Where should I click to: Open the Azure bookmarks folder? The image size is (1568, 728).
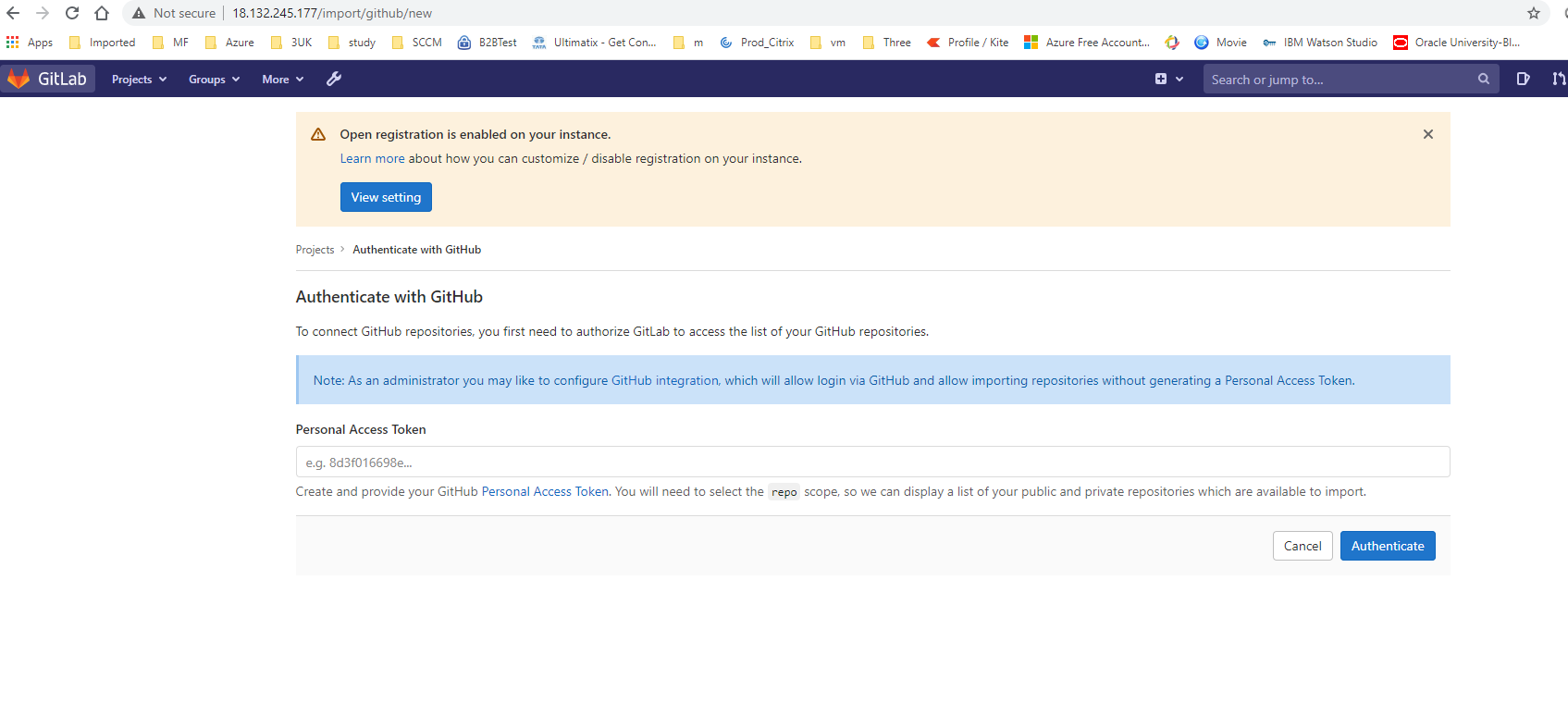(229, 43)
